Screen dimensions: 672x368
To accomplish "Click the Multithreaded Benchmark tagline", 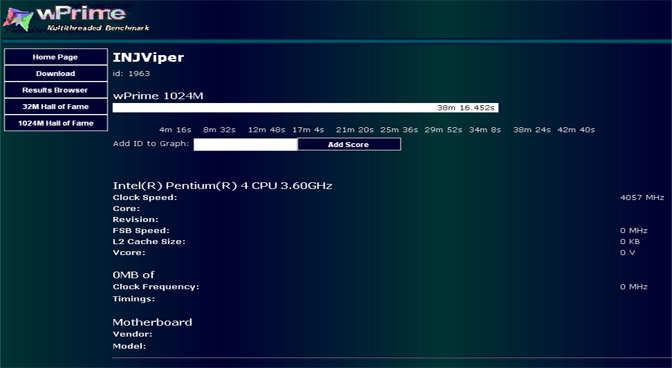I will pyautogui.click(x=98, y=28).
